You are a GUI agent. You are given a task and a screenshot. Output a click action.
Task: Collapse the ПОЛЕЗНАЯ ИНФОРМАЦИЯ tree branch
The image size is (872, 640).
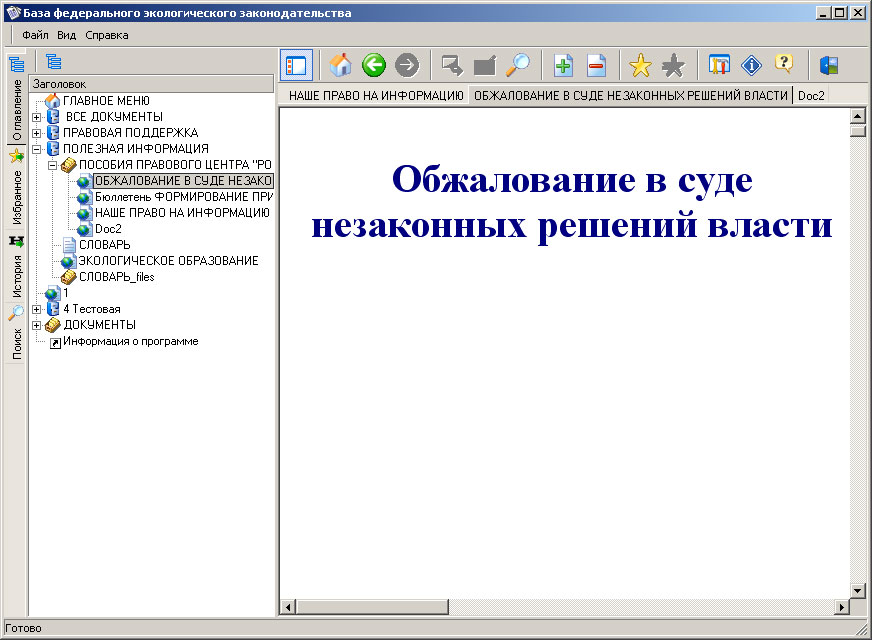37,148
